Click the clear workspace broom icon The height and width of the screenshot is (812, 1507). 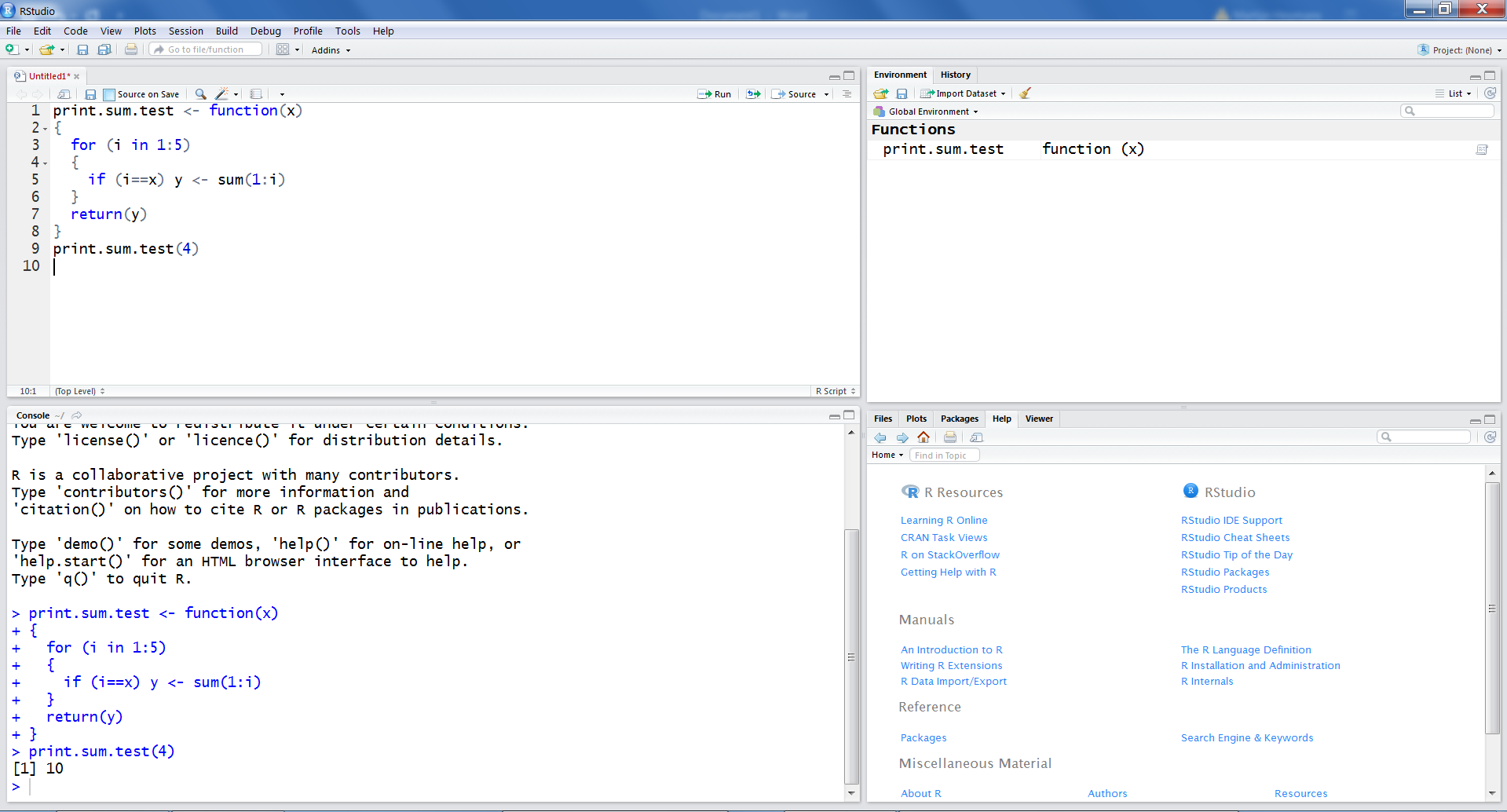point(1025,93)
